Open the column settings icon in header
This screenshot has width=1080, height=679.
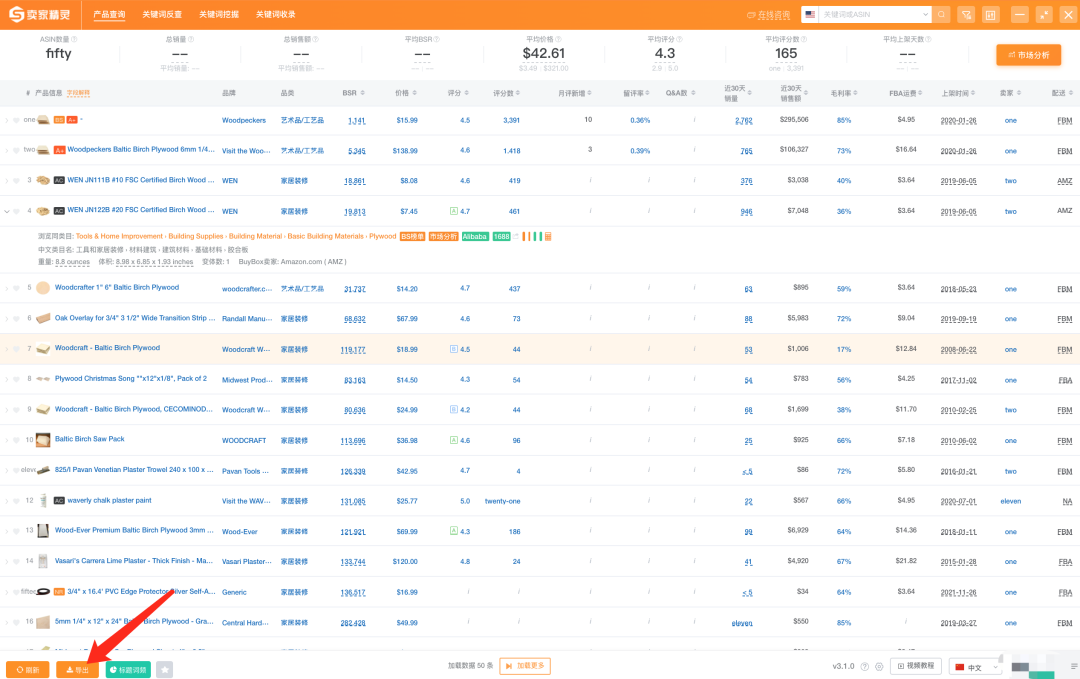tap(990, 15)
